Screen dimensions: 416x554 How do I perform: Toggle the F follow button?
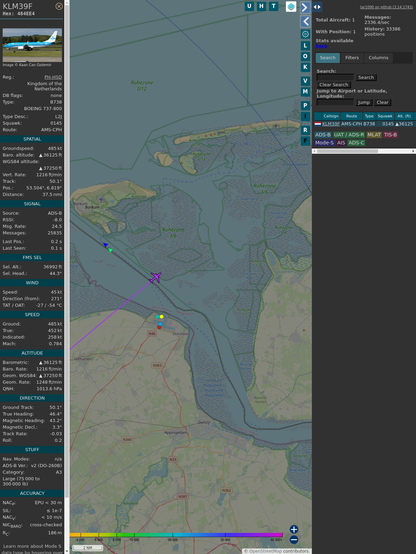coord(305,141)
